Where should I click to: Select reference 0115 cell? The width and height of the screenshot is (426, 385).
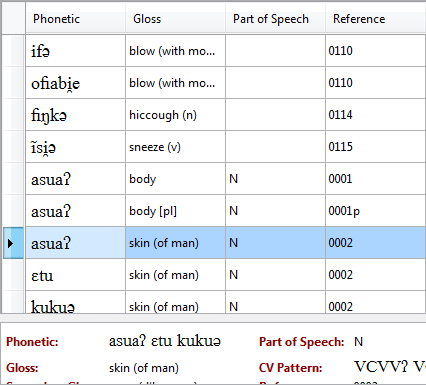(376, 147)
